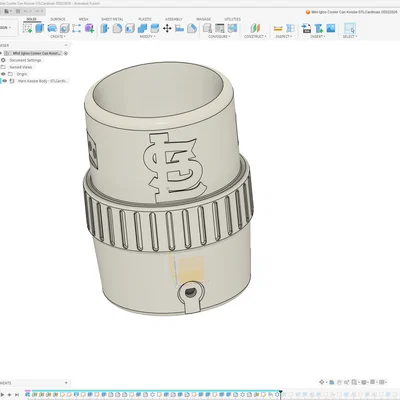Select the Combine tool
Screen dimensions: 400x400
pyautogui.click(x=142, y=28)
